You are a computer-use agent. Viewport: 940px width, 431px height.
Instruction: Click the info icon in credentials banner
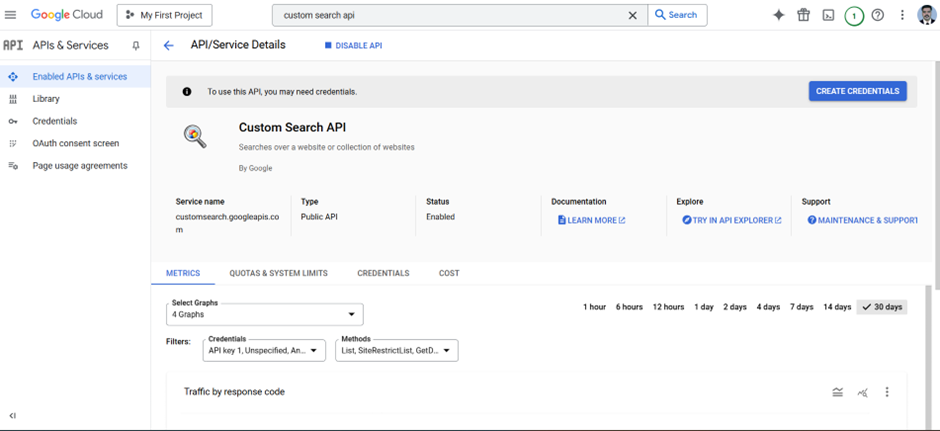tap(186, 92)
